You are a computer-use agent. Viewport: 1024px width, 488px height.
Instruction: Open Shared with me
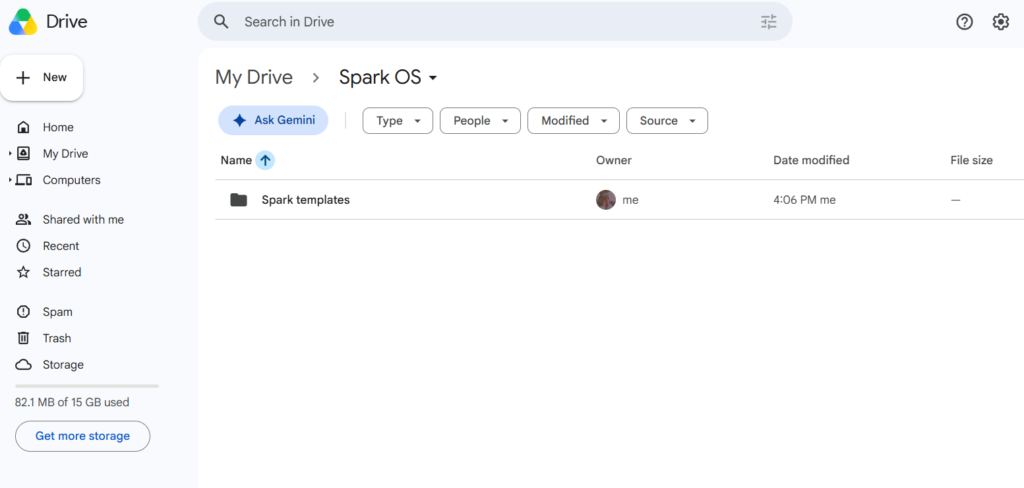[x=84, y=220]
